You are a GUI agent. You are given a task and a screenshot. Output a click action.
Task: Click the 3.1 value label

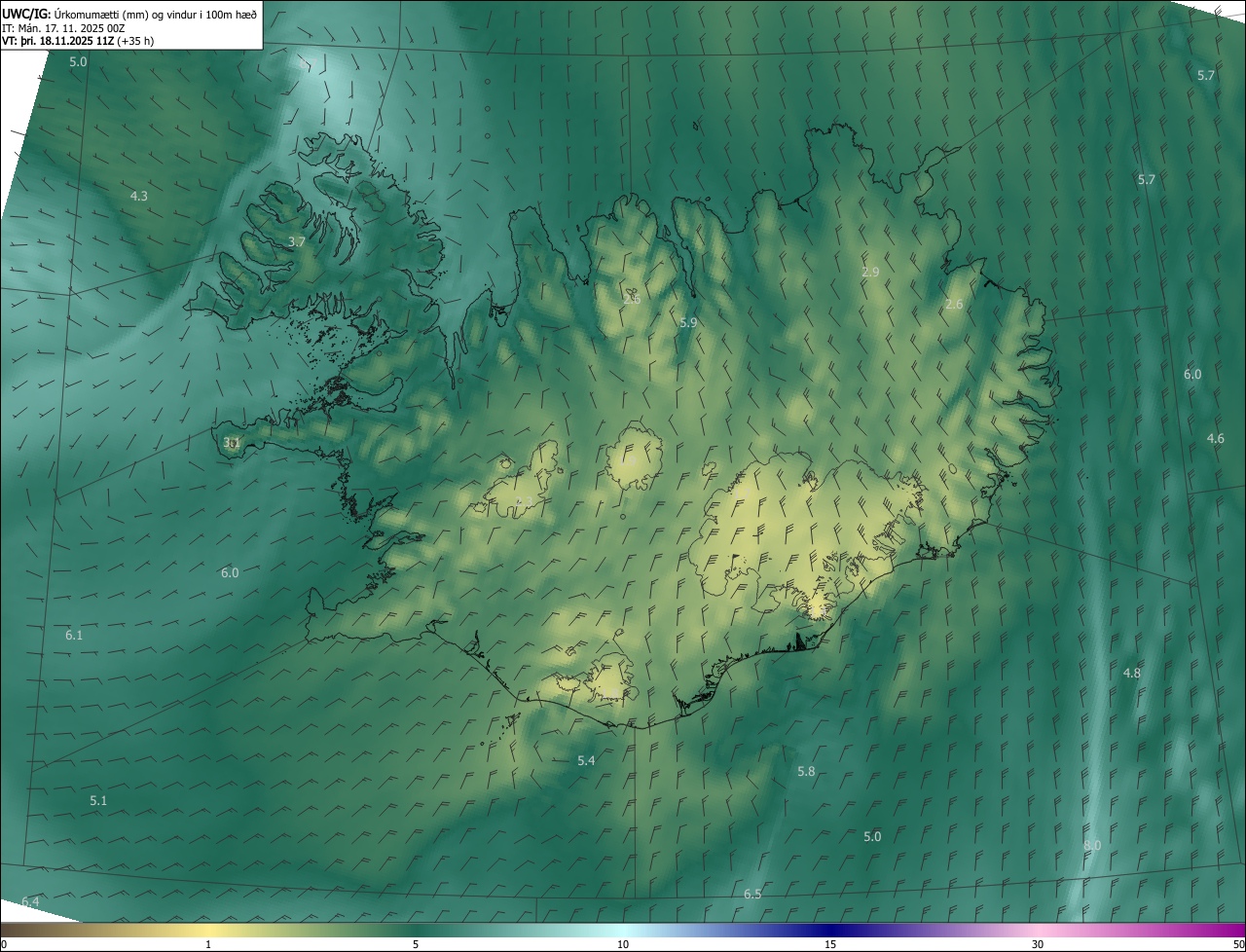tap(232, 443)
